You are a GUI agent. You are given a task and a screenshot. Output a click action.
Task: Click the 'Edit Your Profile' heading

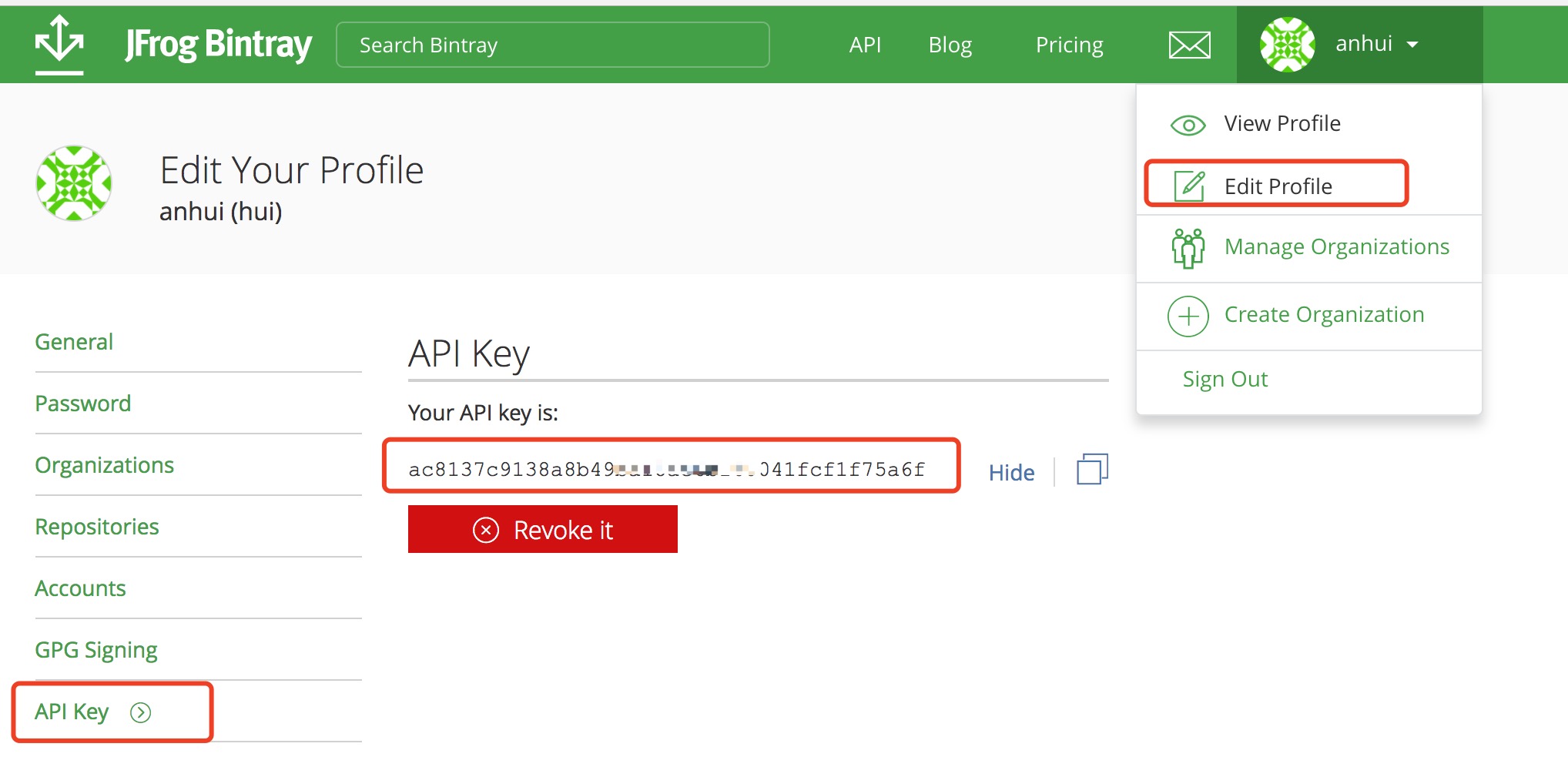pos(291,170)
